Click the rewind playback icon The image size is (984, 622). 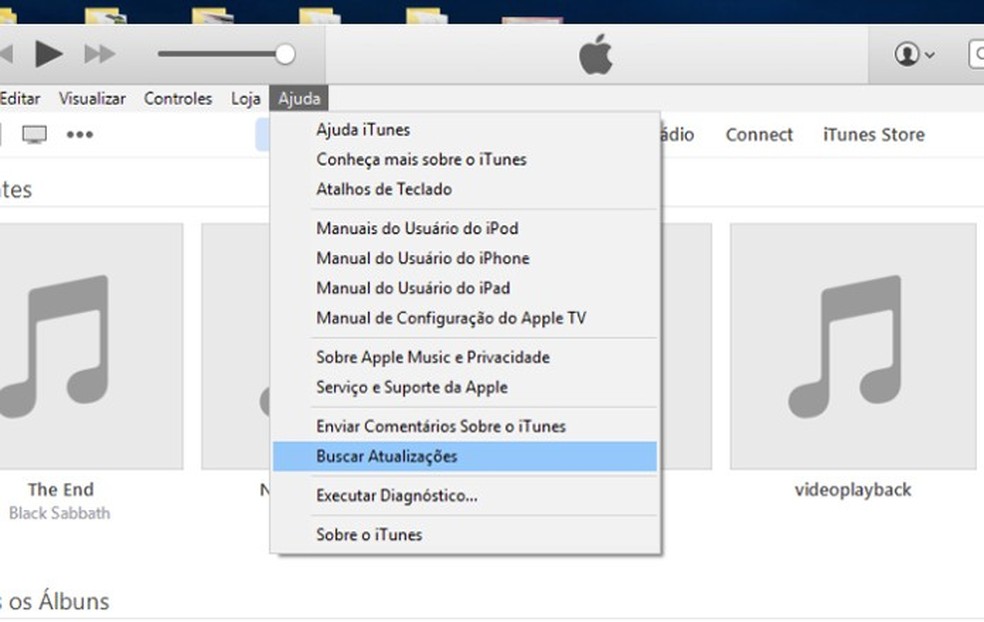click(x=6, y=54)
